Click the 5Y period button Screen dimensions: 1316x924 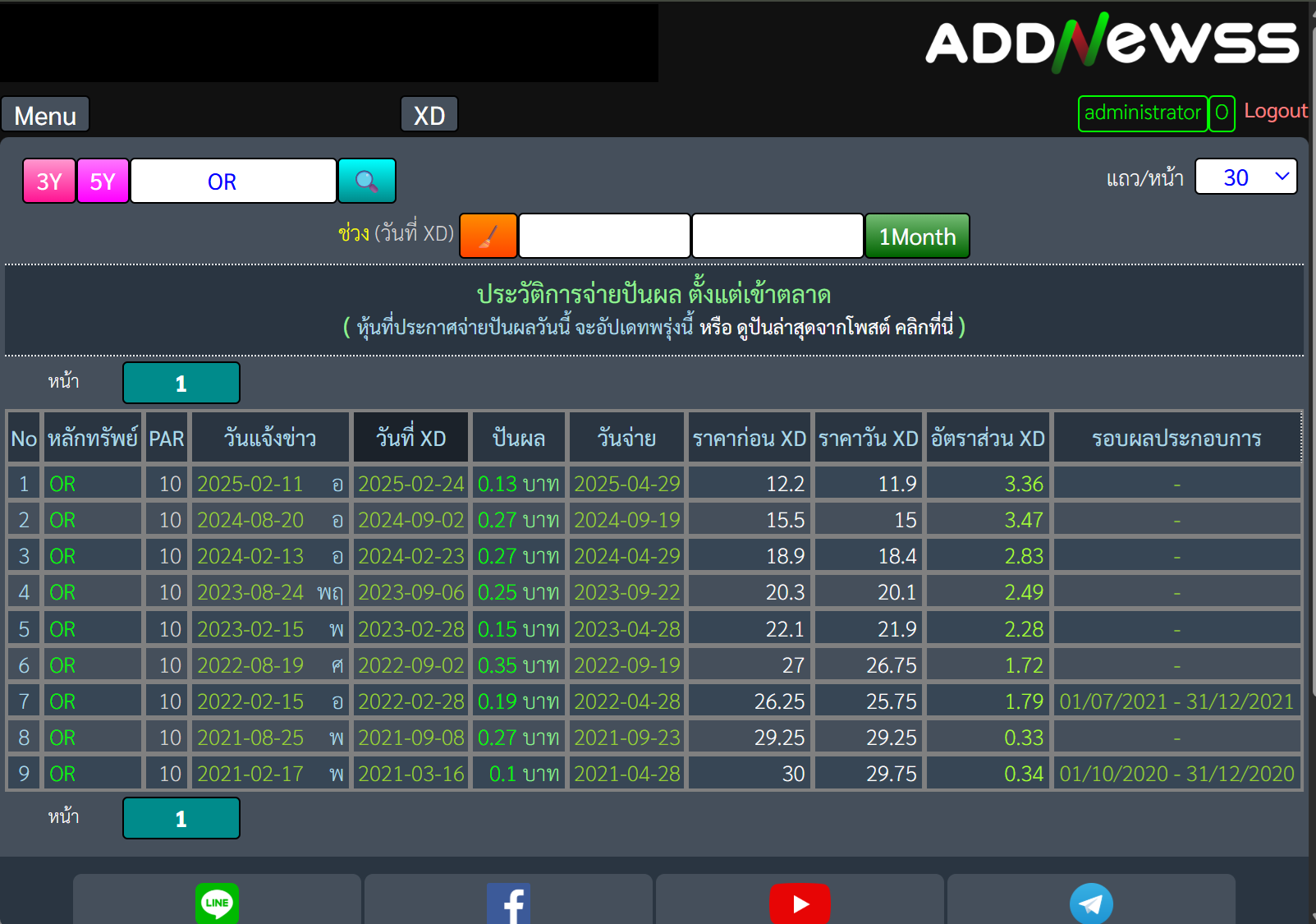tap(103, 181)
